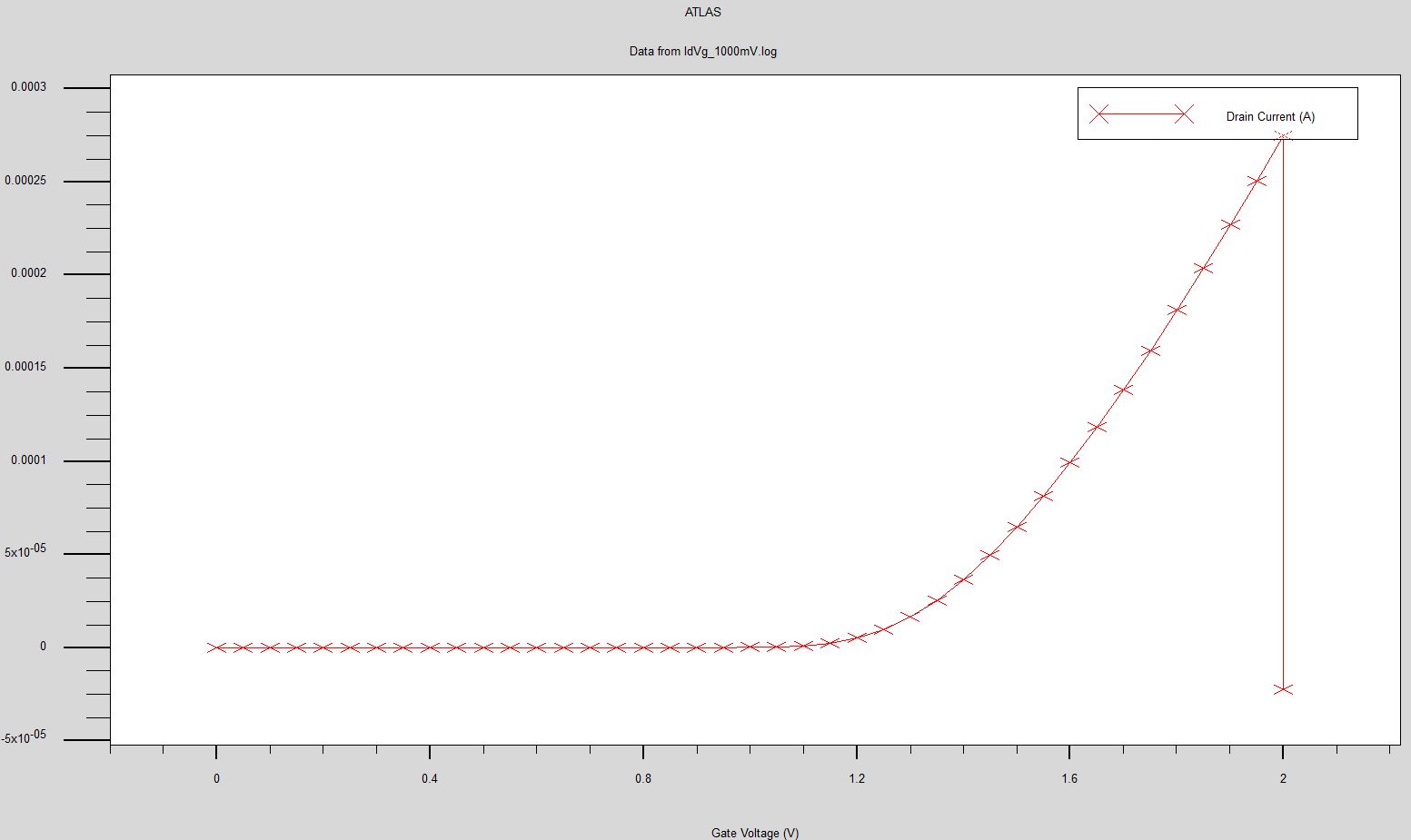This screenshot has width=1411, height=840.
Task: Click the 5x10-05 y-axis tick label
Action: pyautogui.click(x=25, y=551)
